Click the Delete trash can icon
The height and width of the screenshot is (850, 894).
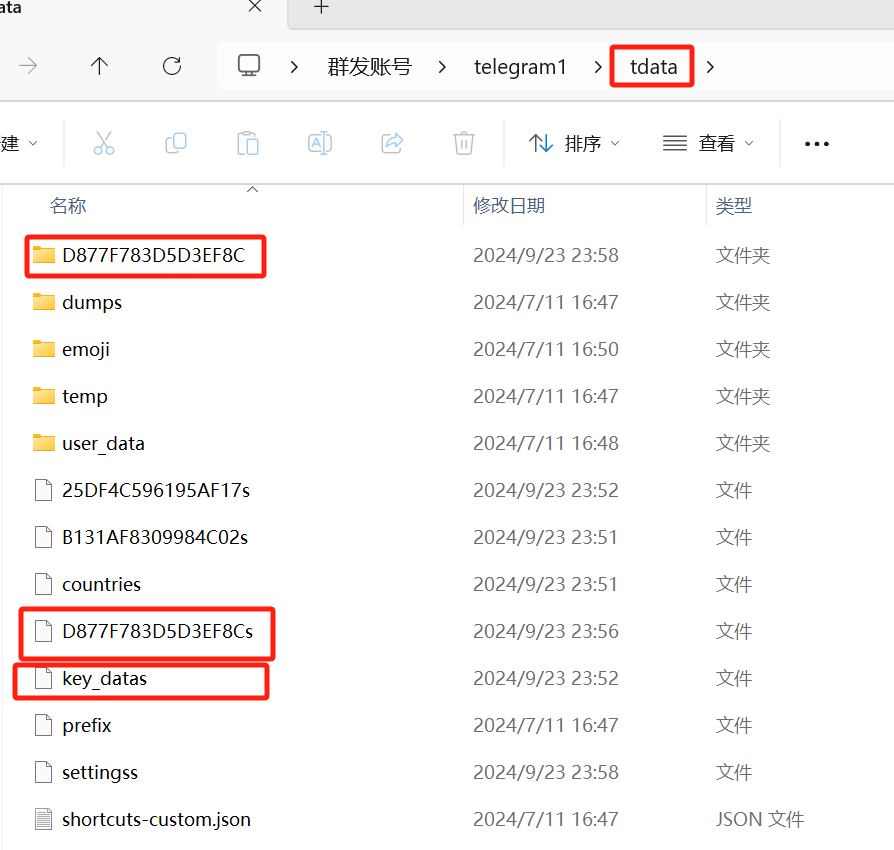464,143
